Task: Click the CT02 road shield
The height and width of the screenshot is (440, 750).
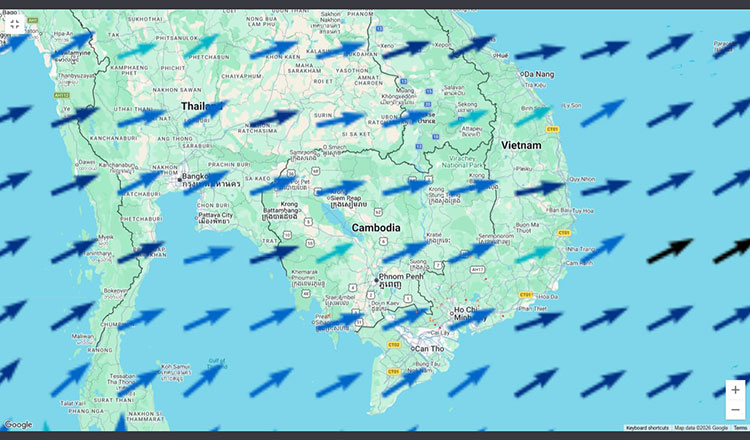Action: point(394,345)
